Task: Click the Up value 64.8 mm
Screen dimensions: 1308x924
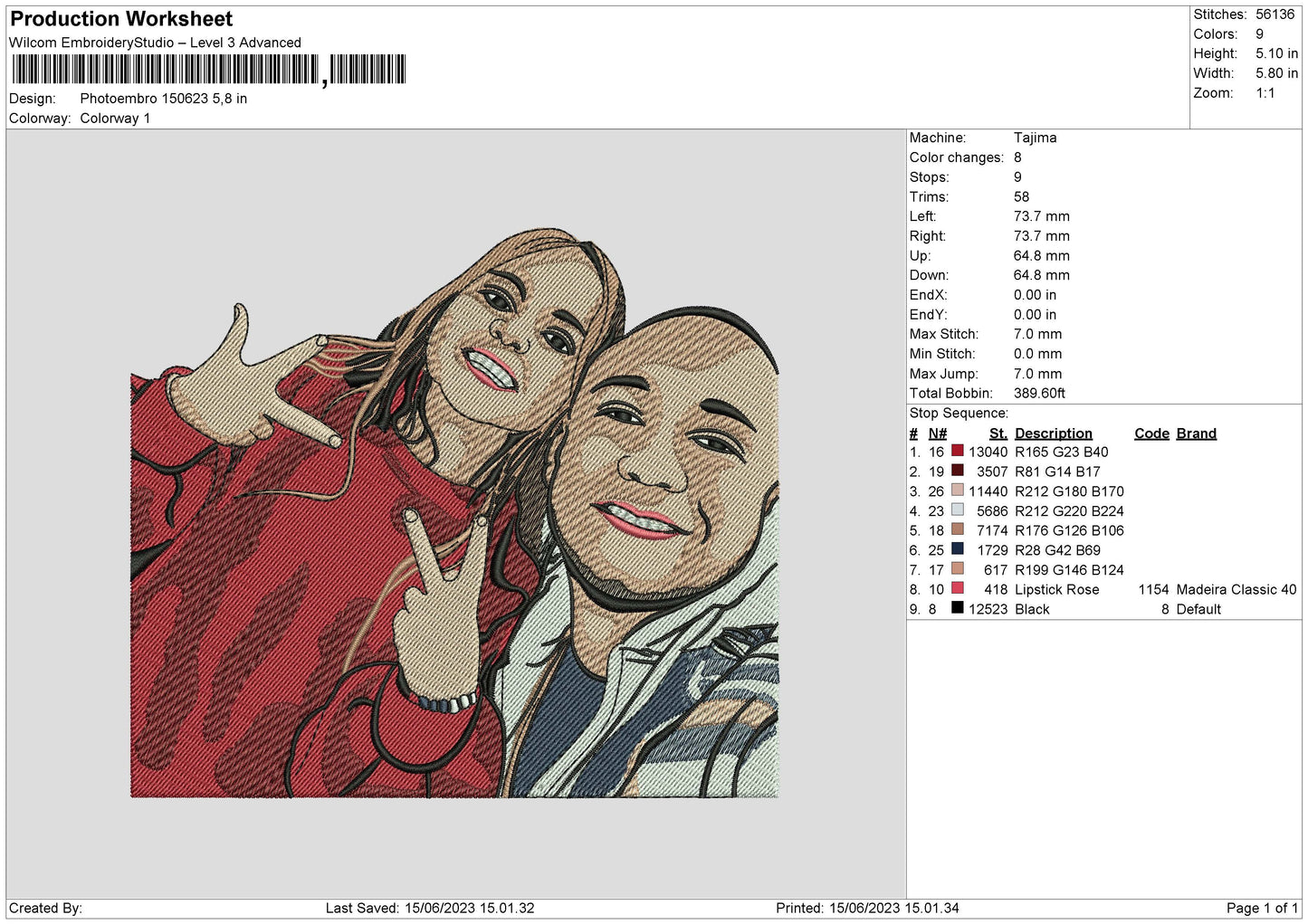Action: click(x=1042, y=256)
